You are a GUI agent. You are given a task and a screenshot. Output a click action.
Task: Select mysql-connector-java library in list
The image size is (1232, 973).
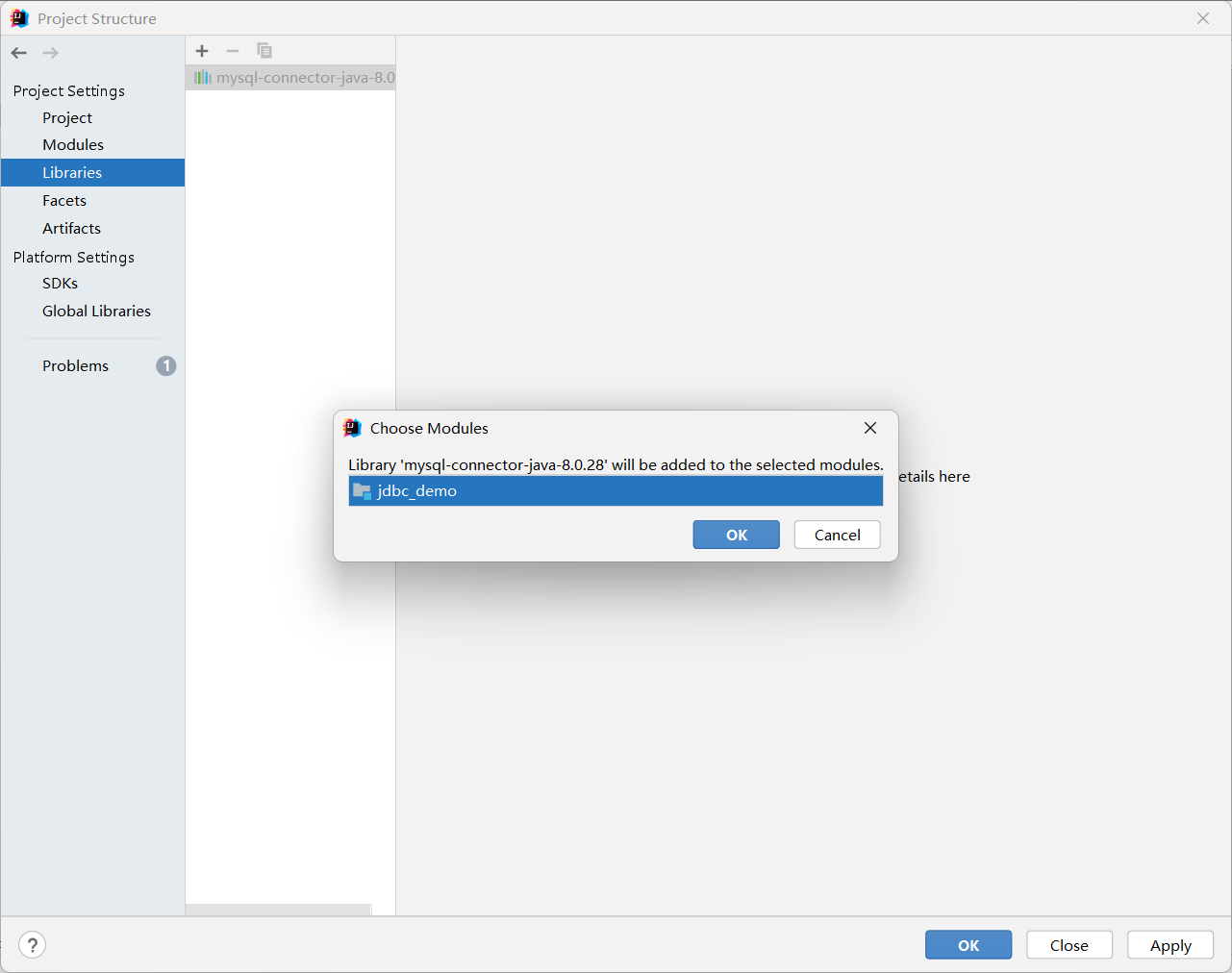point(290,78)
